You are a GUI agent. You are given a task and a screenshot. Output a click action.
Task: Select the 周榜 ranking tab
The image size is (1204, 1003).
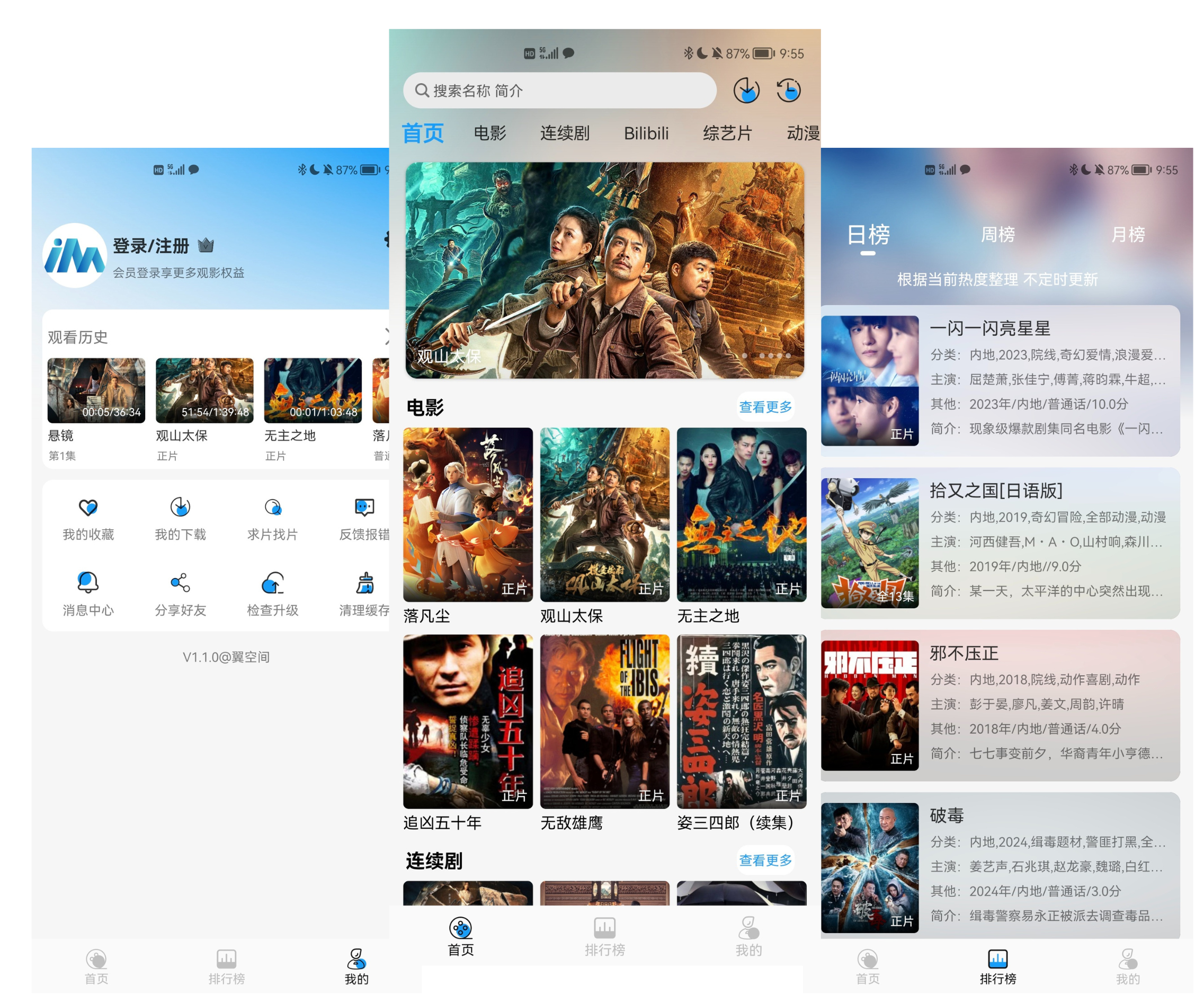coord(997,235)
